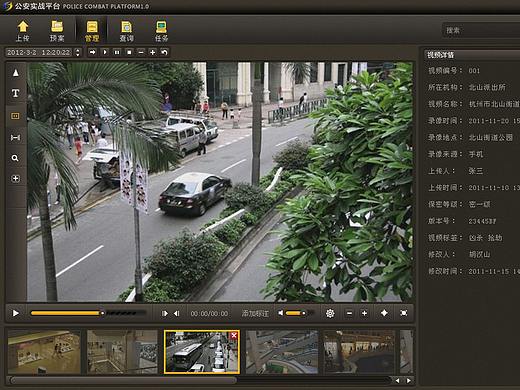Click the plus icon in top toolbar

[x=153, y=52]
